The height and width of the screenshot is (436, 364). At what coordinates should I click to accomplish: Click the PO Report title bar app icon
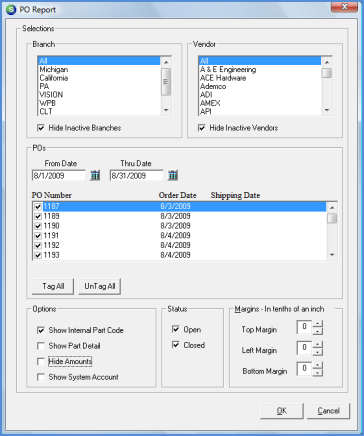11,10
